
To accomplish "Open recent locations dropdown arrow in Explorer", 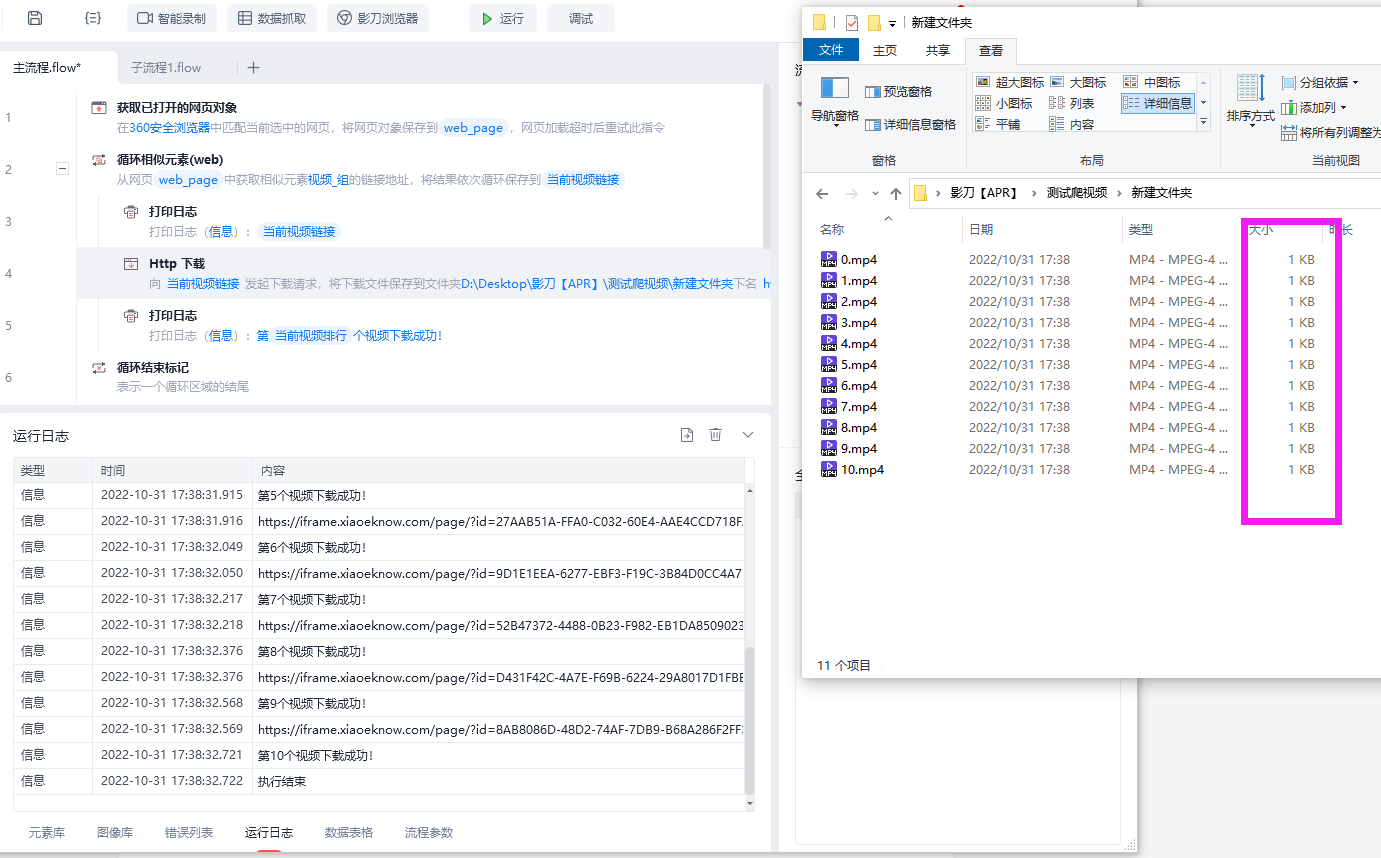I will (x=875, y=193).
